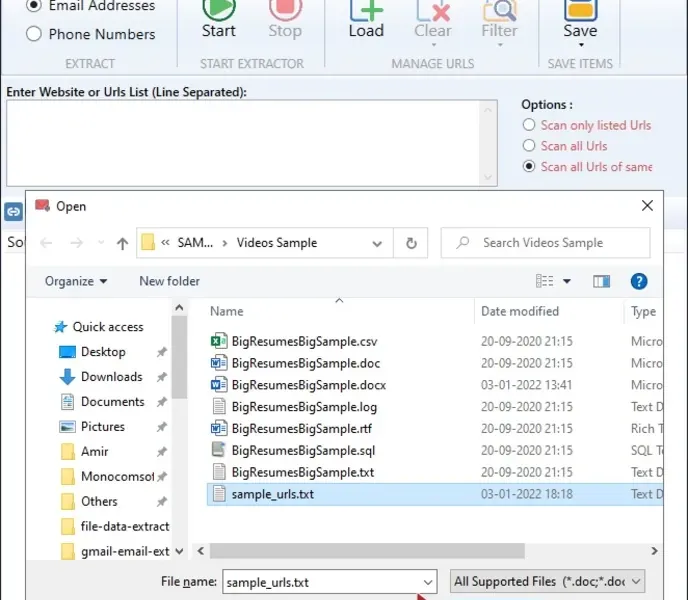Select the Phone Numbers radio option
688x600 pixels.
(34, 34)
